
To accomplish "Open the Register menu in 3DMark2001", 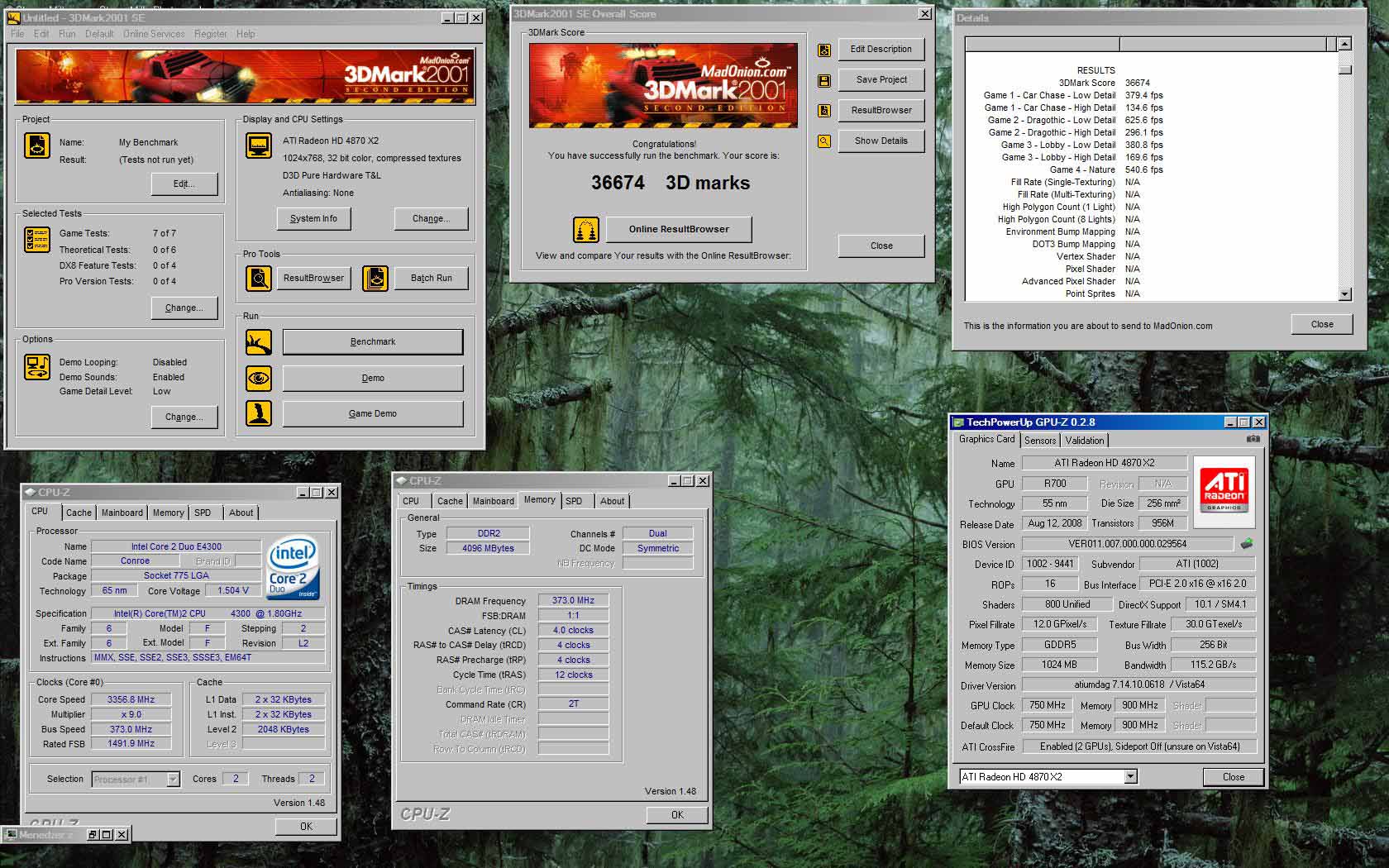I will click(x=211, y=34).
